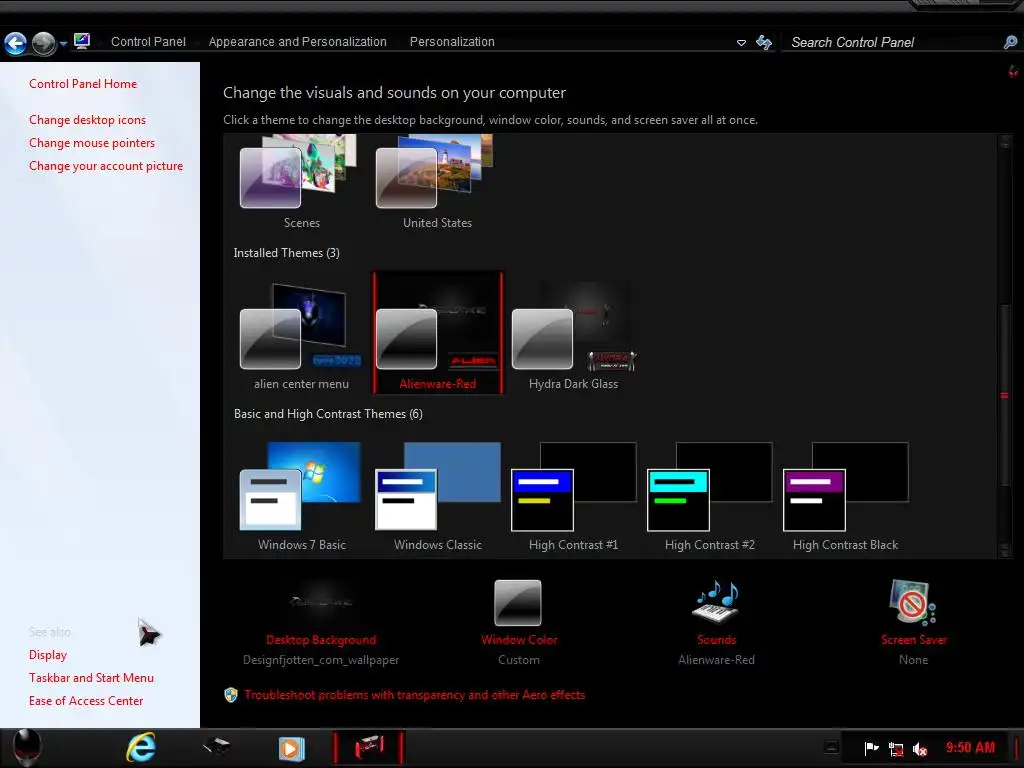Image resolution: width=1024 pixels, height=768 pixels.
Task: Click the Installed Themes (3) heading
Action: coord(287,253)
